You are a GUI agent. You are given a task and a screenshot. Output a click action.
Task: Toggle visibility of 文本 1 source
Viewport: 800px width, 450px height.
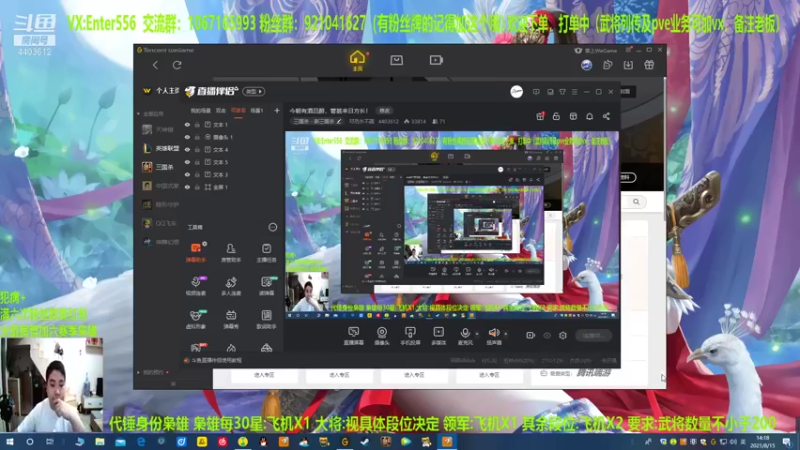[187, 124]
